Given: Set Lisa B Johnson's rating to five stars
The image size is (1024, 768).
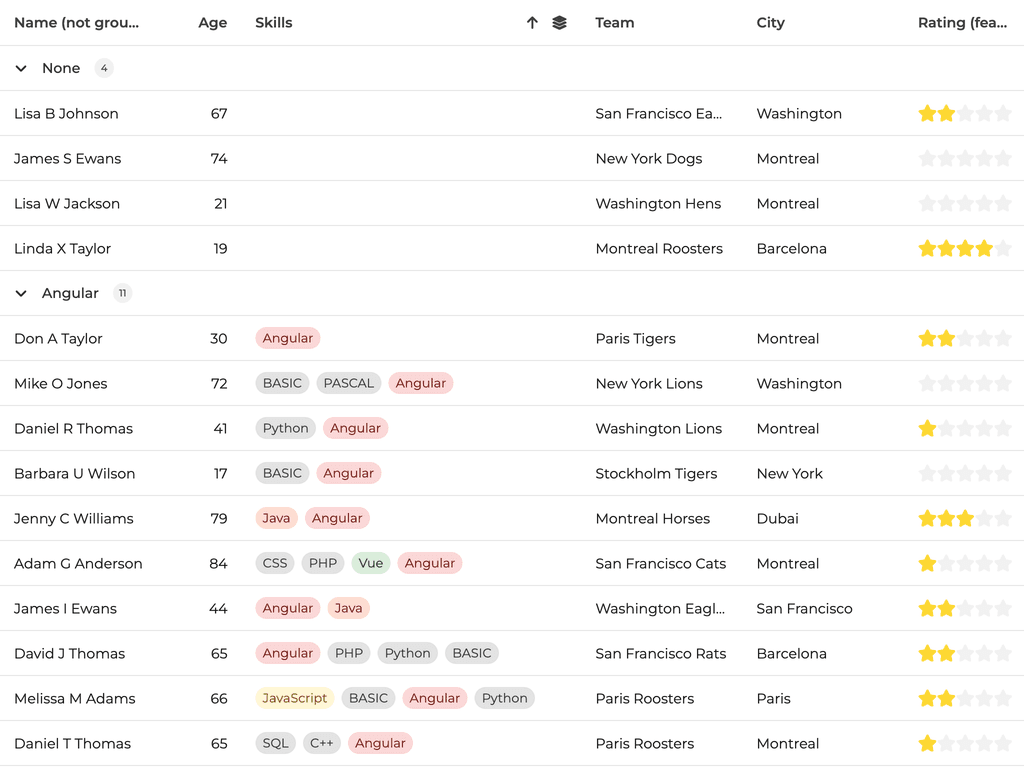Looking at the screenshot, I should (x=1003, y=114).
